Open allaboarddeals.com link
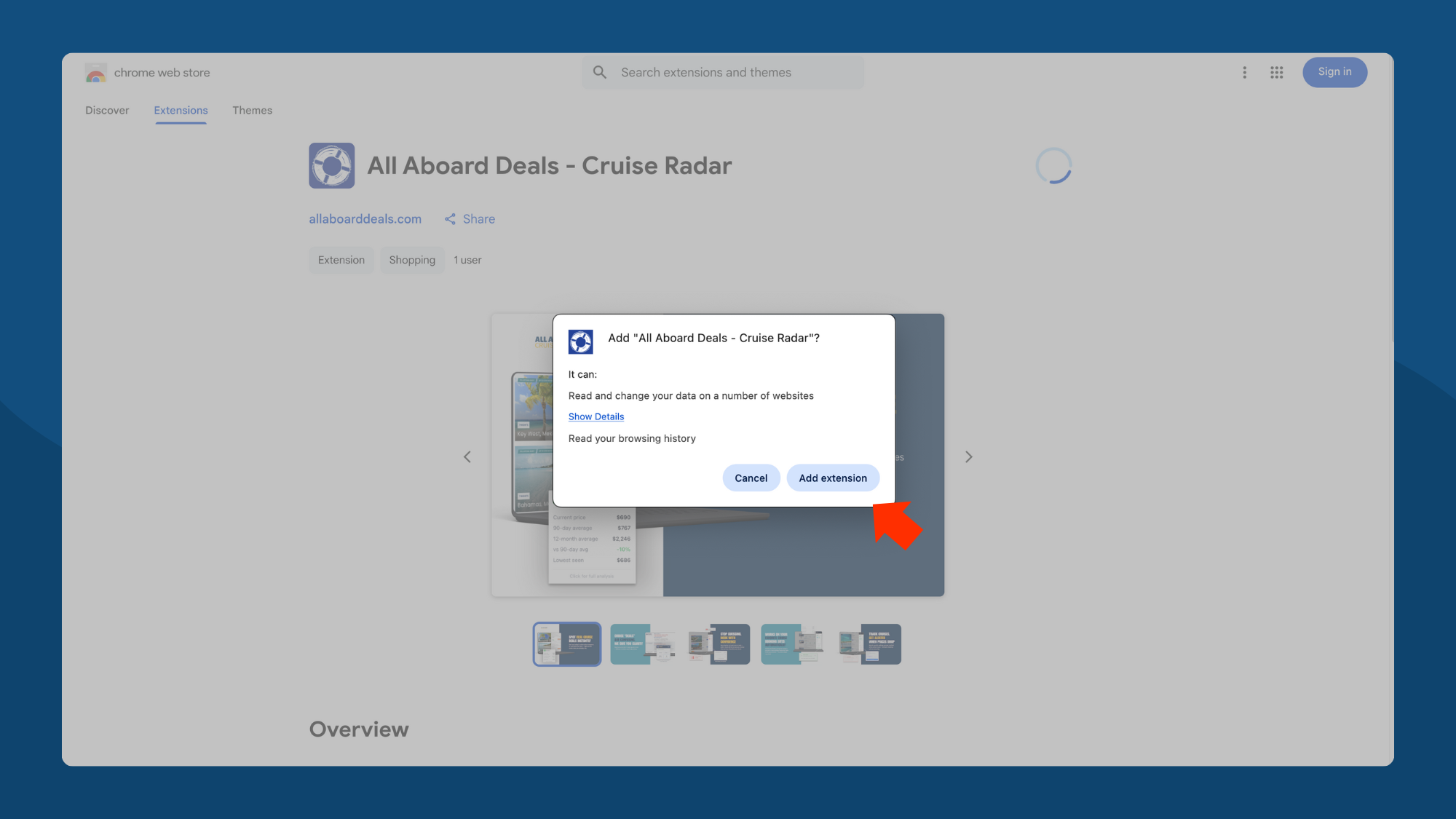Viewport: 1456px width, 819px height. pos(365,219)
